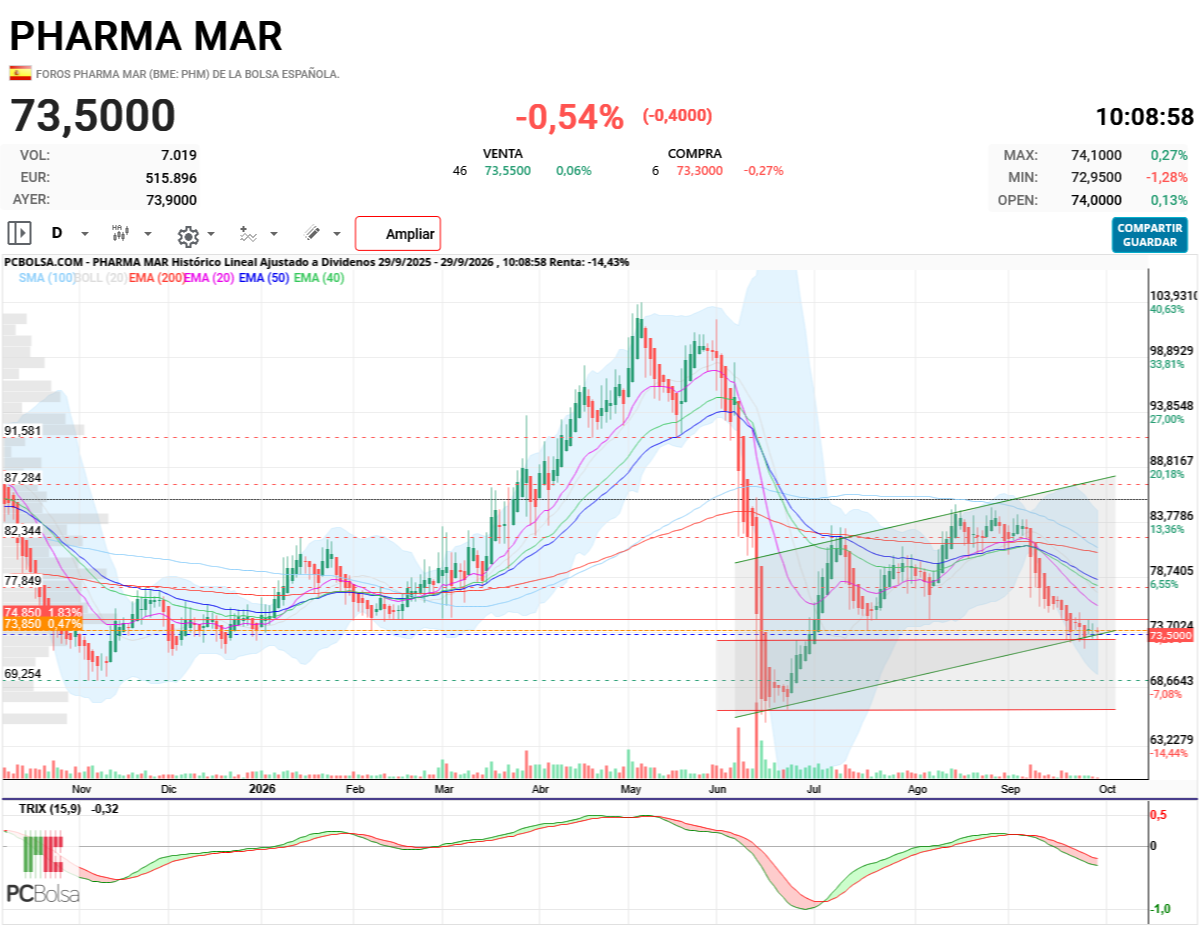This screenshot has height=925, width=1200.
Task: Click the VOL value 7.019
Action: [179, 155]
